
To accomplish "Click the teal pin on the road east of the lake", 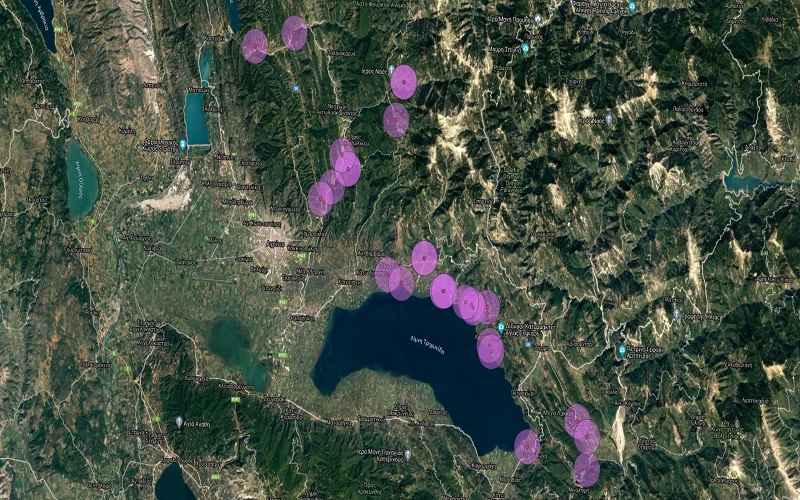I will pos(621,351).
